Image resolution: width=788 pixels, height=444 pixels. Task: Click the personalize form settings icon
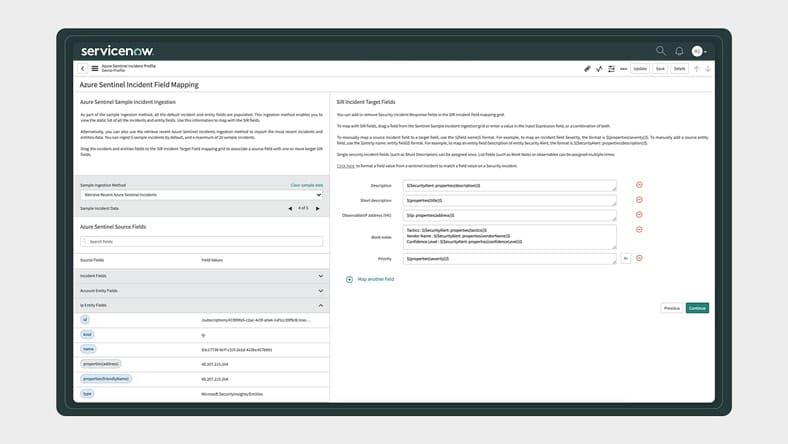click(611, 69)
